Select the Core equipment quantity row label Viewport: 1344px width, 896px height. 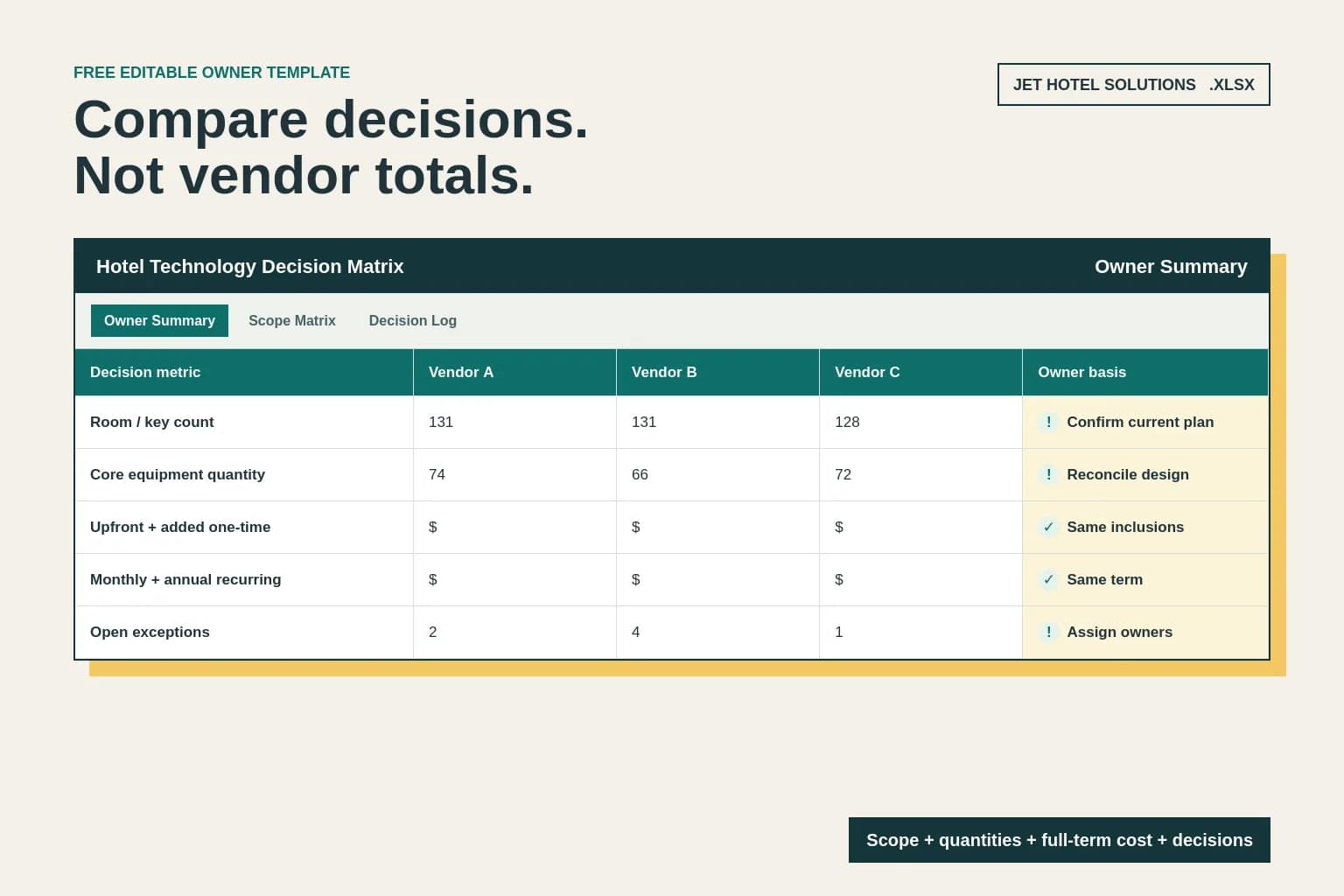(178, 474)
